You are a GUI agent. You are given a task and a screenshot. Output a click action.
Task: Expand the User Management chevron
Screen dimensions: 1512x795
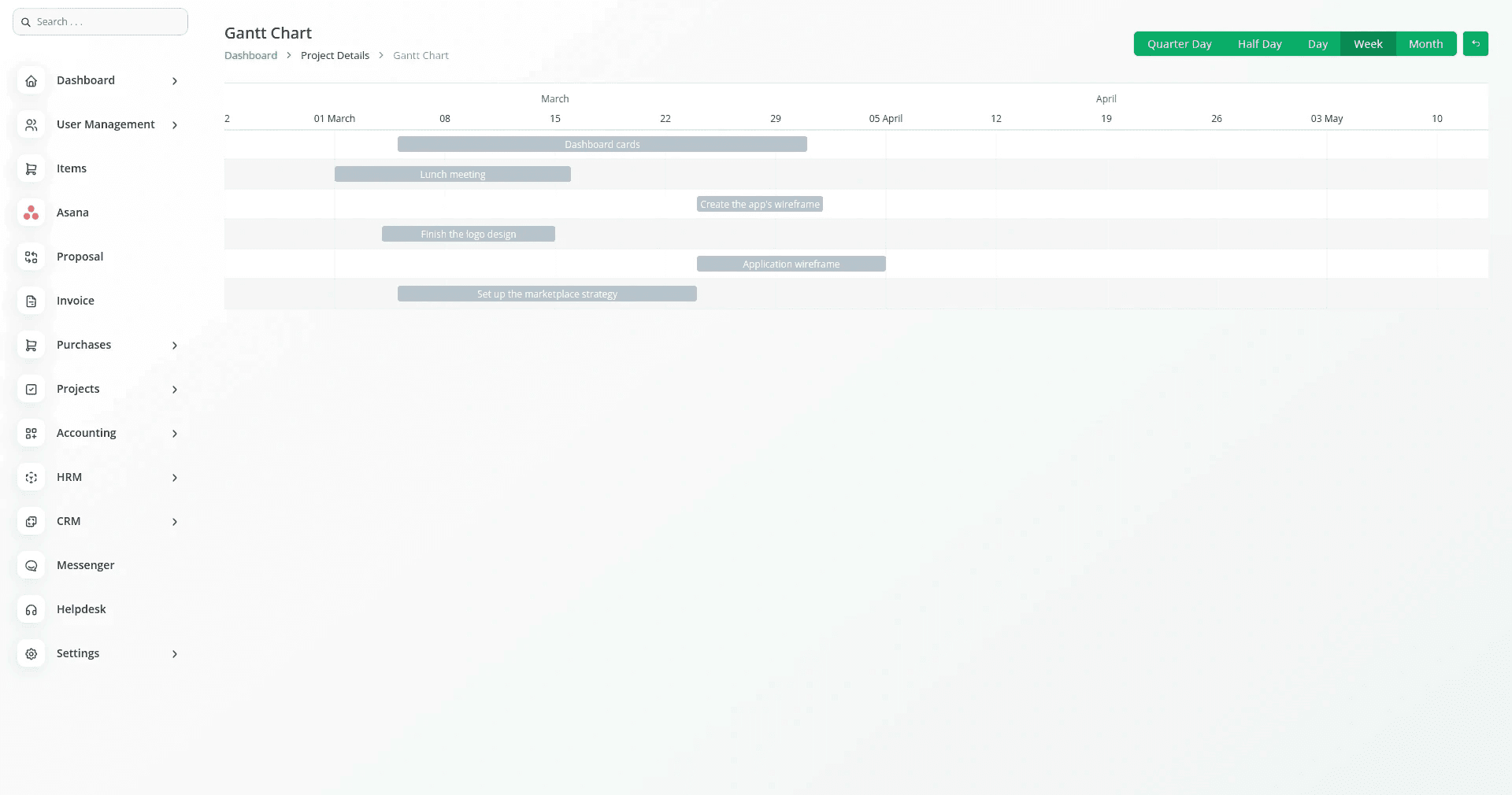coord(175,125)
